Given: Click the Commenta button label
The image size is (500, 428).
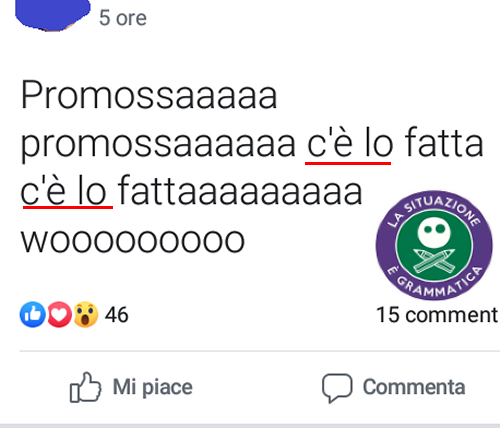Looking at the screenshot, I should pyautogui.click(x=414, y=387).
